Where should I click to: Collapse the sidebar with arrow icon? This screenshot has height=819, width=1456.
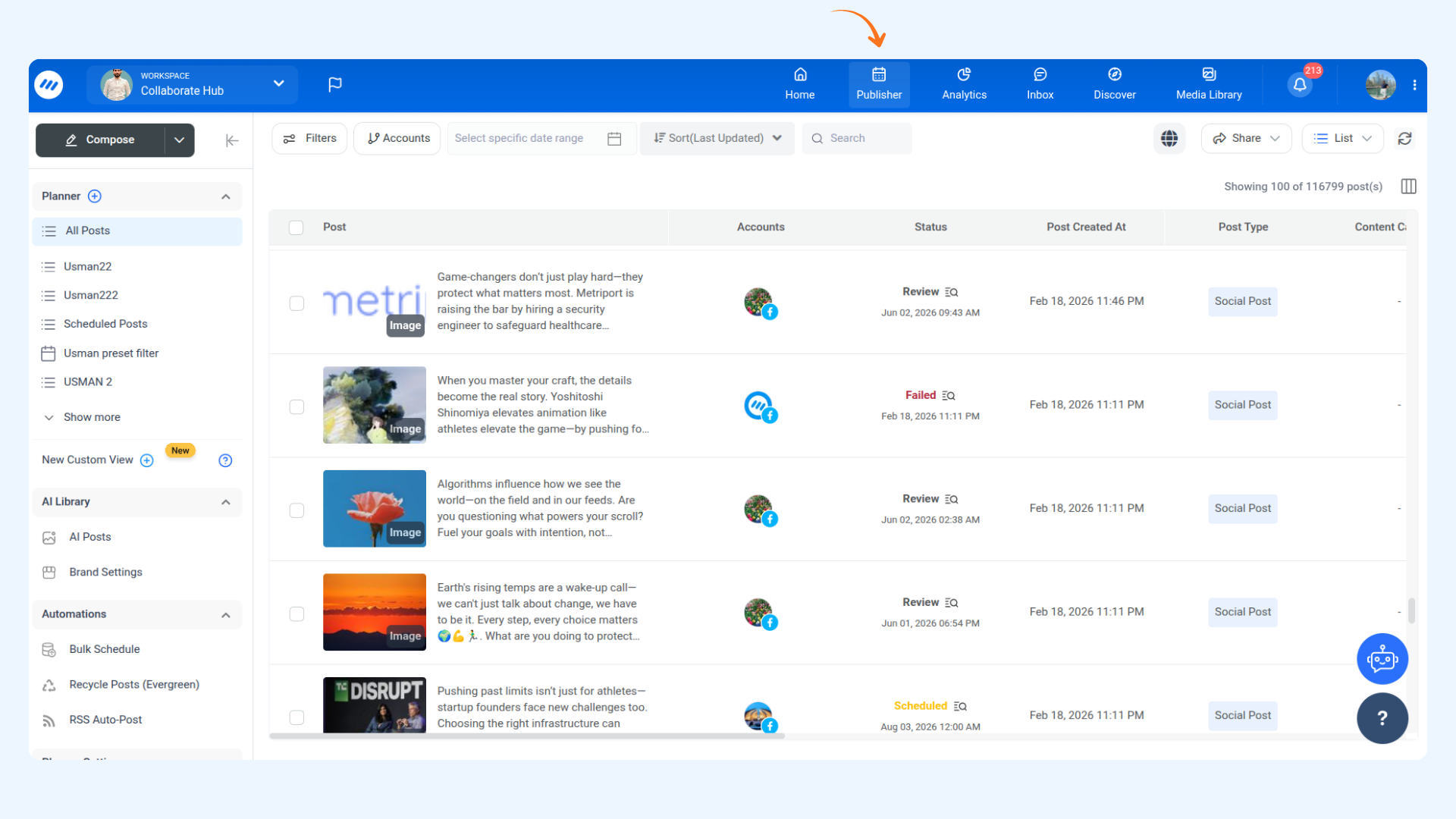click(232, 140)
